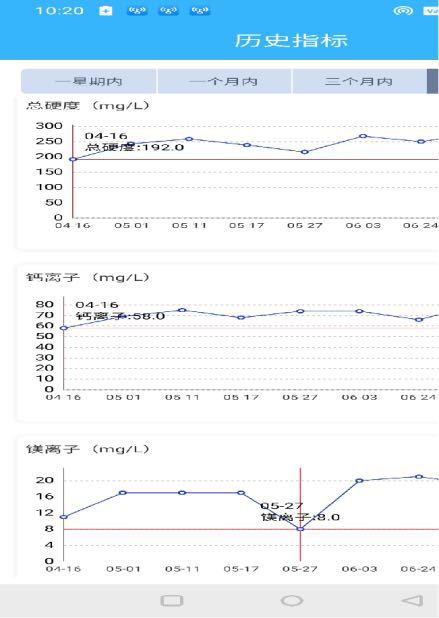This screenshot has height=618, width=439.
Task: Select the 05-17 data point on 总硬度 chart
Action: (x=247, y=145)
